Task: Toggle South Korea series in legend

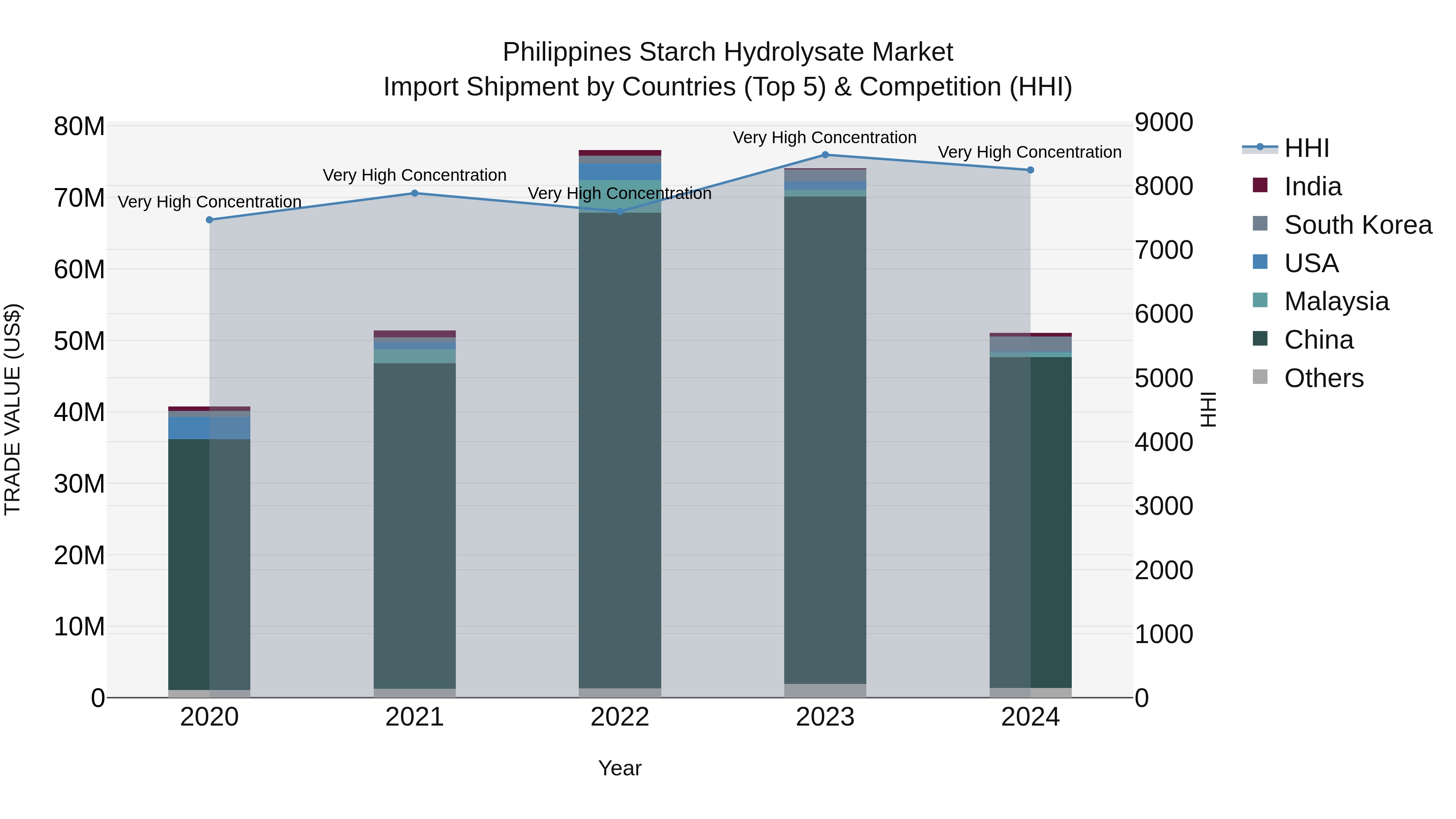Action: (x=1342, y=224)
